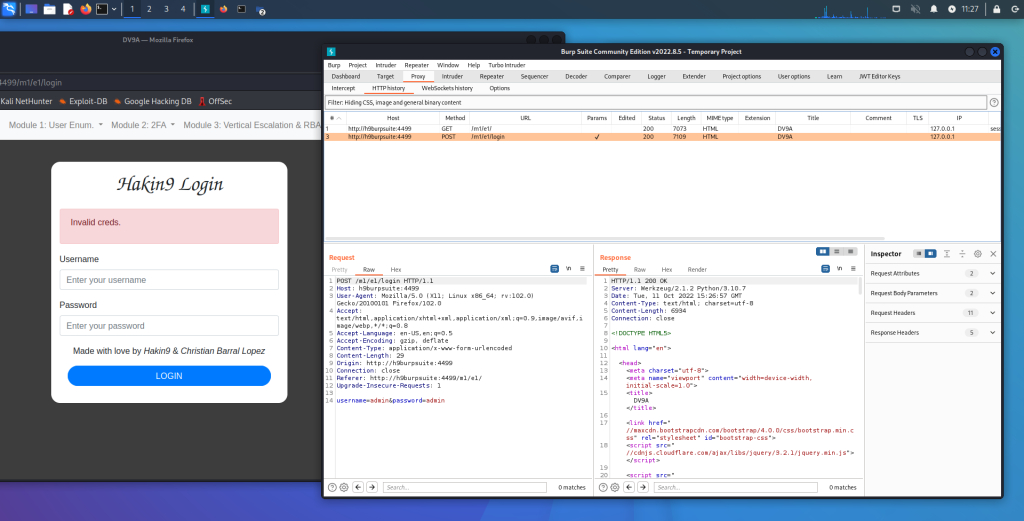Open the top-level Repeater tab
Viewport: 1024px width, 521px height.
(x=492, y=76)
